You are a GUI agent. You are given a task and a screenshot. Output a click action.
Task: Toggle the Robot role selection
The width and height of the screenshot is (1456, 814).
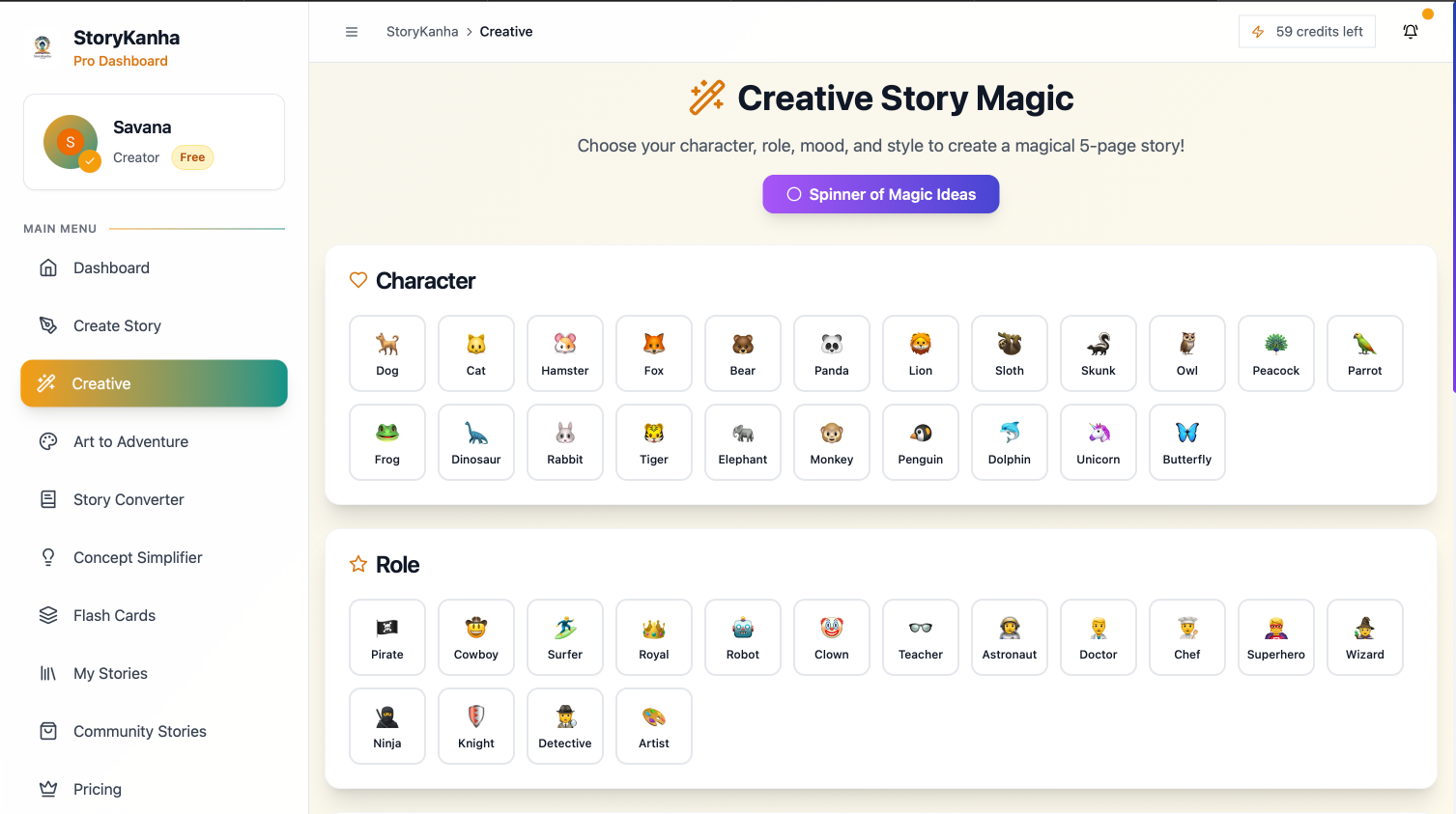pos(743,637)
